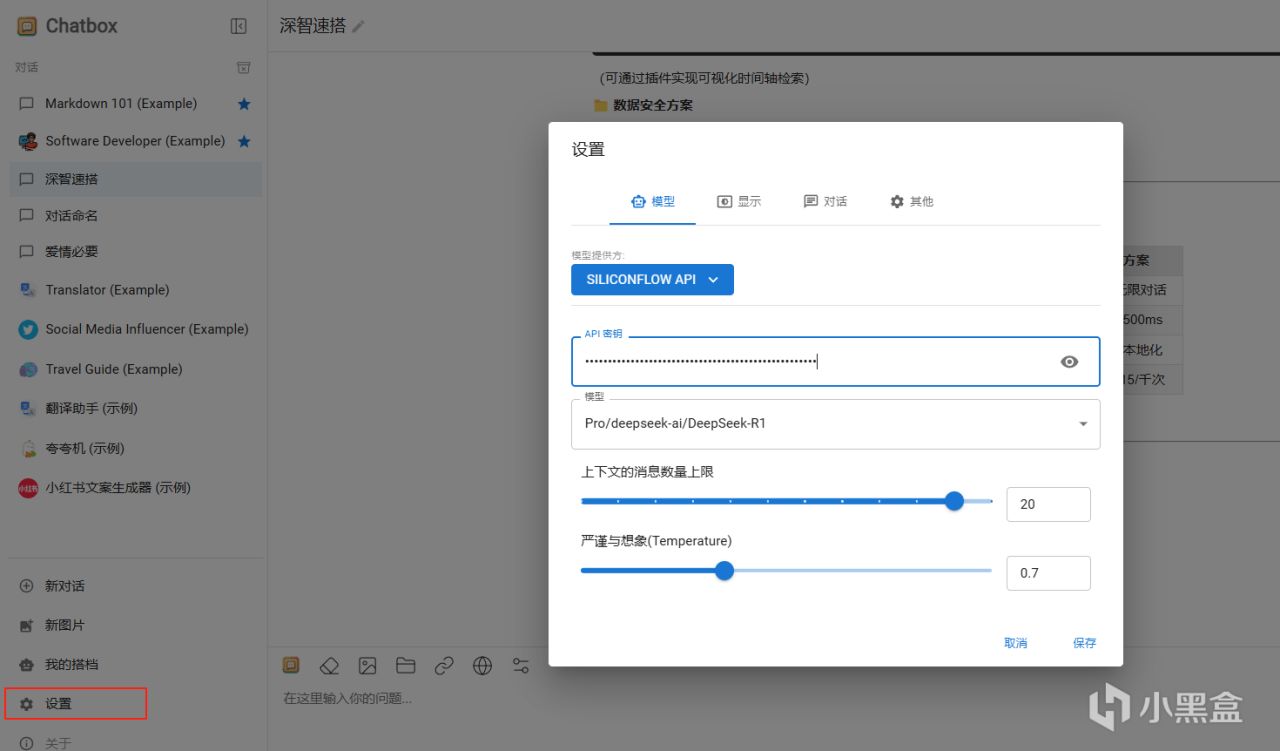Click the Temperature slider thumb
Screen dimensions: 1280x751
[x=725, y=571]
